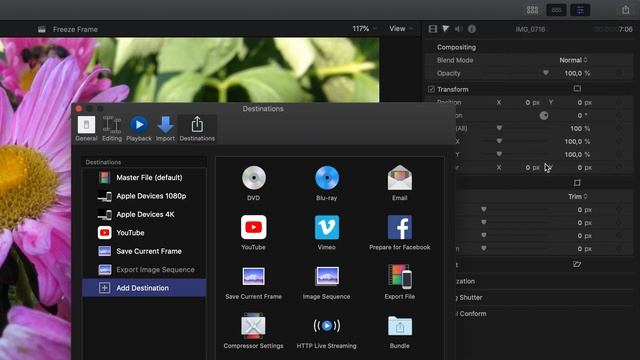Click the Position X value field
Viewport: 640px width, 360px height.
click(x=532, y=102)
